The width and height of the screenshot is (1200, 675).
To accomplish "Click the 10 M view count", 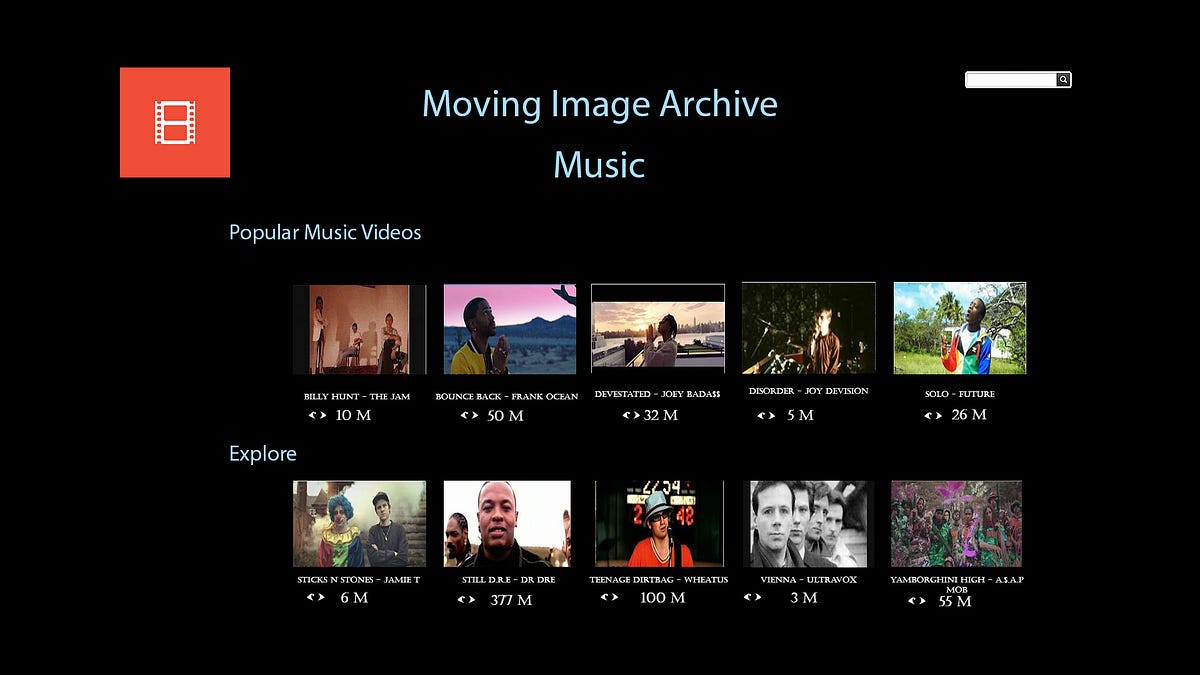I will [353, 415].
